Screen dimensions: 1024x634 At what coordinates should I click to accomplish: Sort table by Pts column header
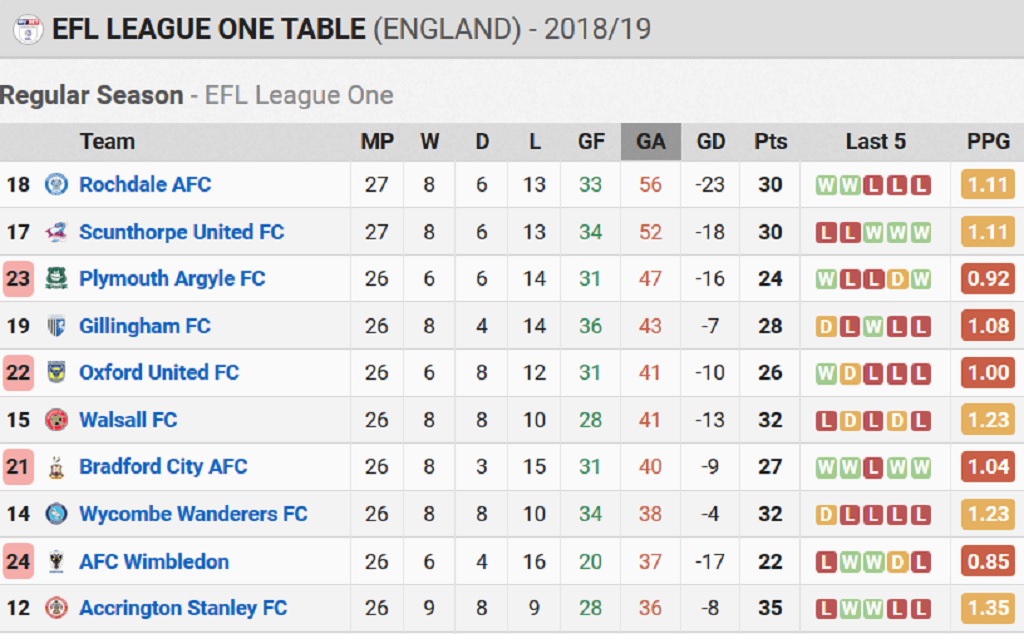[x=771, y=142]
